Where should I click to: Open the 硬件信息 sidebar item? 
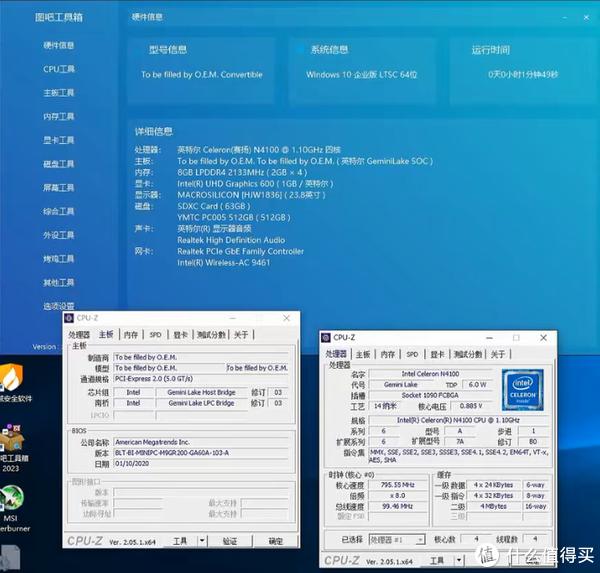59,46
